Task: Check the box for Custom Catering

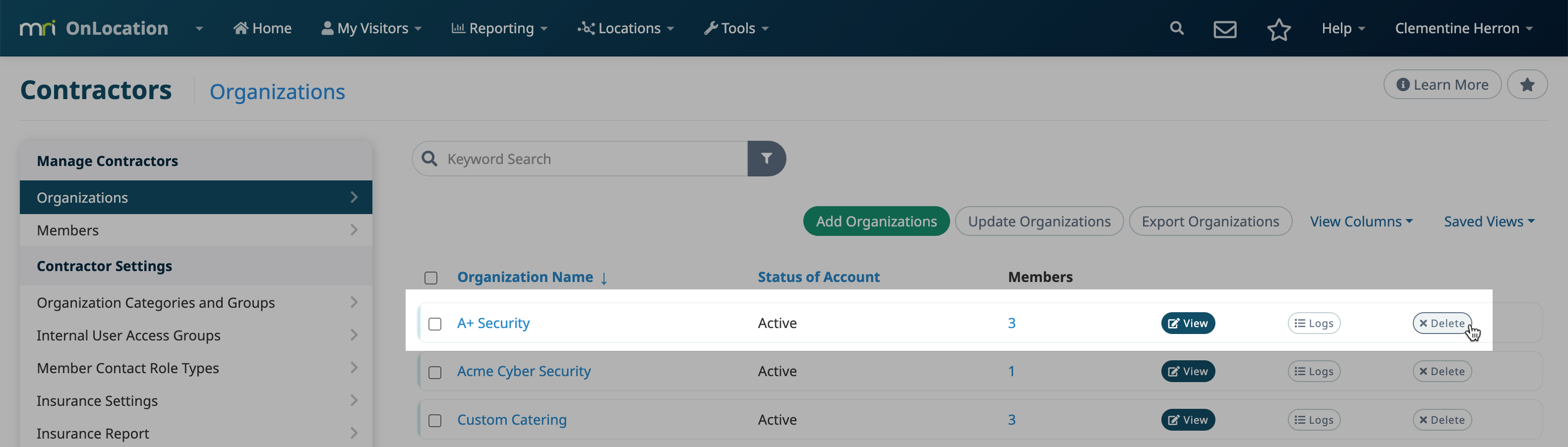Action: click(x=434, y=421)
